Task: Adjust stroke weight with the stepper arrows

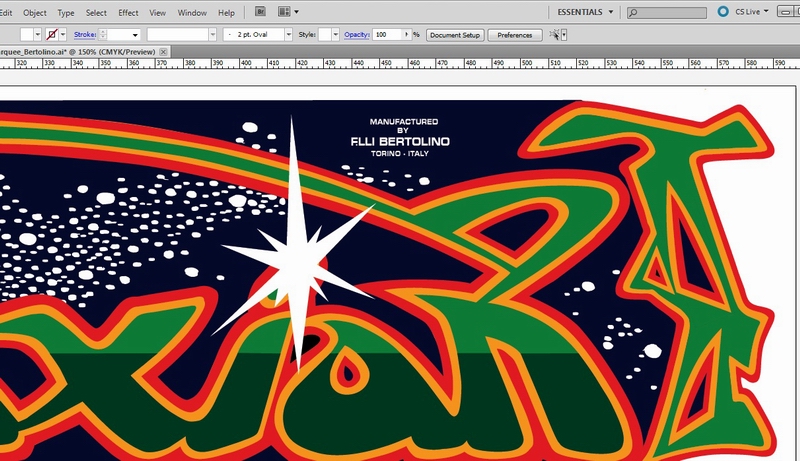Action: (x=103, y=35)
